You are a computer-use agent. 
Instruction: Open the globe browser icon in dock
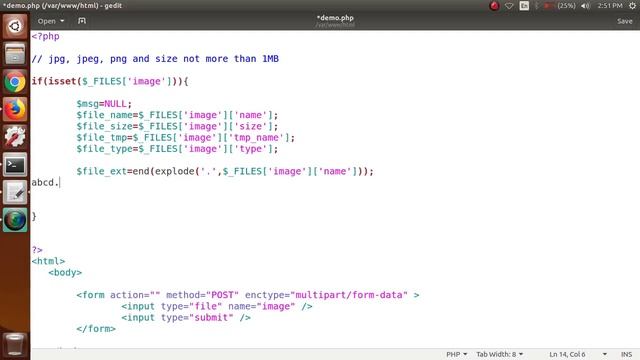[15, 220]
